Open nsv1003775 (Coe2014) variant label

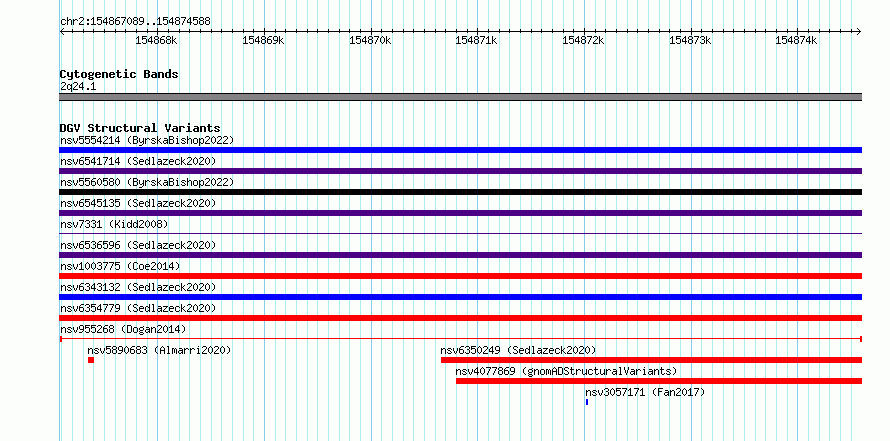(x=120, y=266)
